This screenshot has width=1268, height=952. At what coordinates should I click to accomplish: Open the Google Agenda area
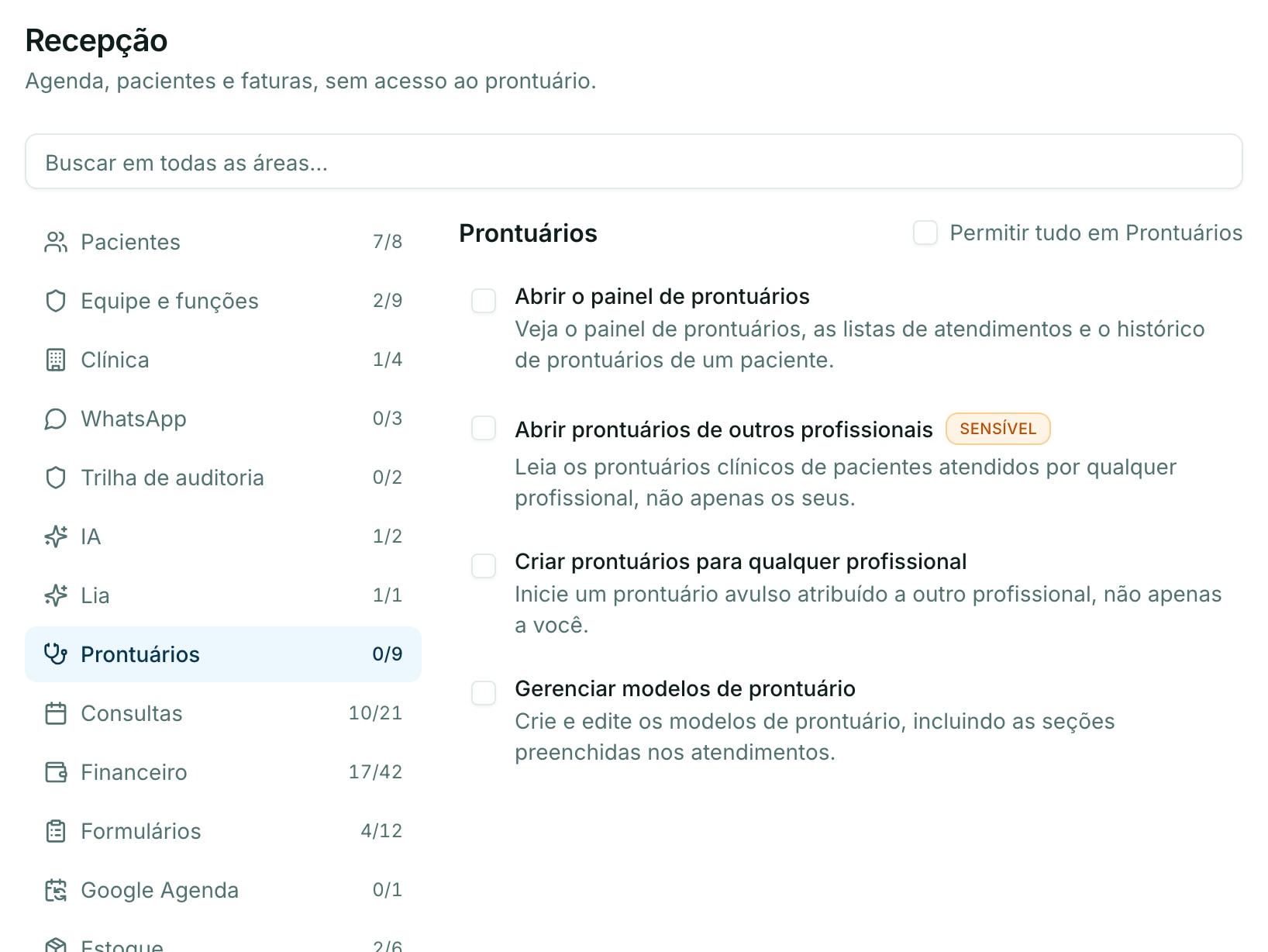point(223,890)
